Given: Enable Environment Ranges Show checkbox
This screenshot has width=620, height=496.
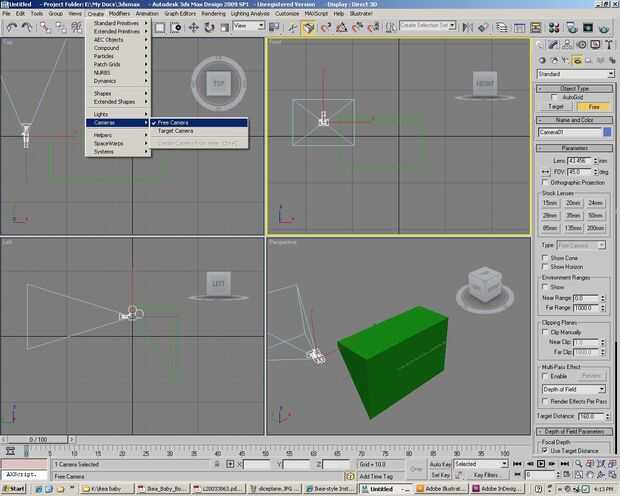Looking at the screenshot, I should point(545,287).
